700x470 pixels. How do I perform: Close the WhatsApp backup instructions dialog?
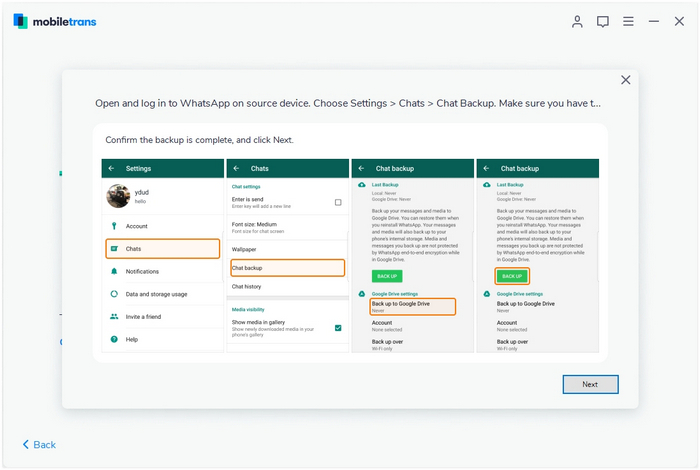click(626, 80)
